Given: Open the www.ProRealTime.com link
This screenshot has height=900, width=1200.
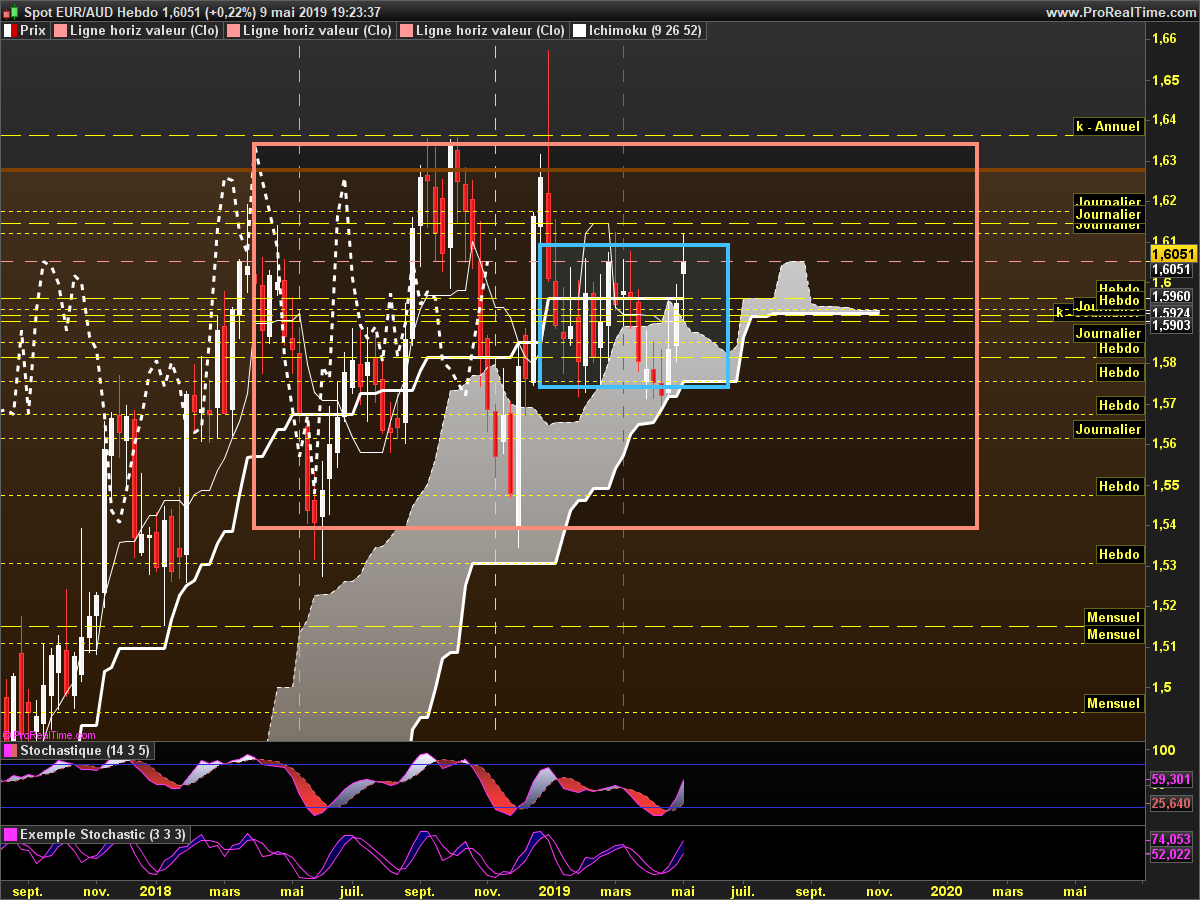Looking at the screenshot, I should (1119, 12).
